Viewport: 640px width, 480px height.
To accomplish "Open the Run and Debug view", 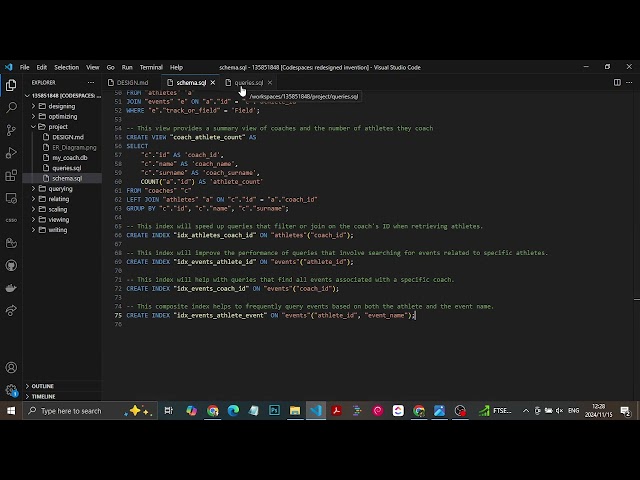I will pyautogui.click(x=11, y=153).
